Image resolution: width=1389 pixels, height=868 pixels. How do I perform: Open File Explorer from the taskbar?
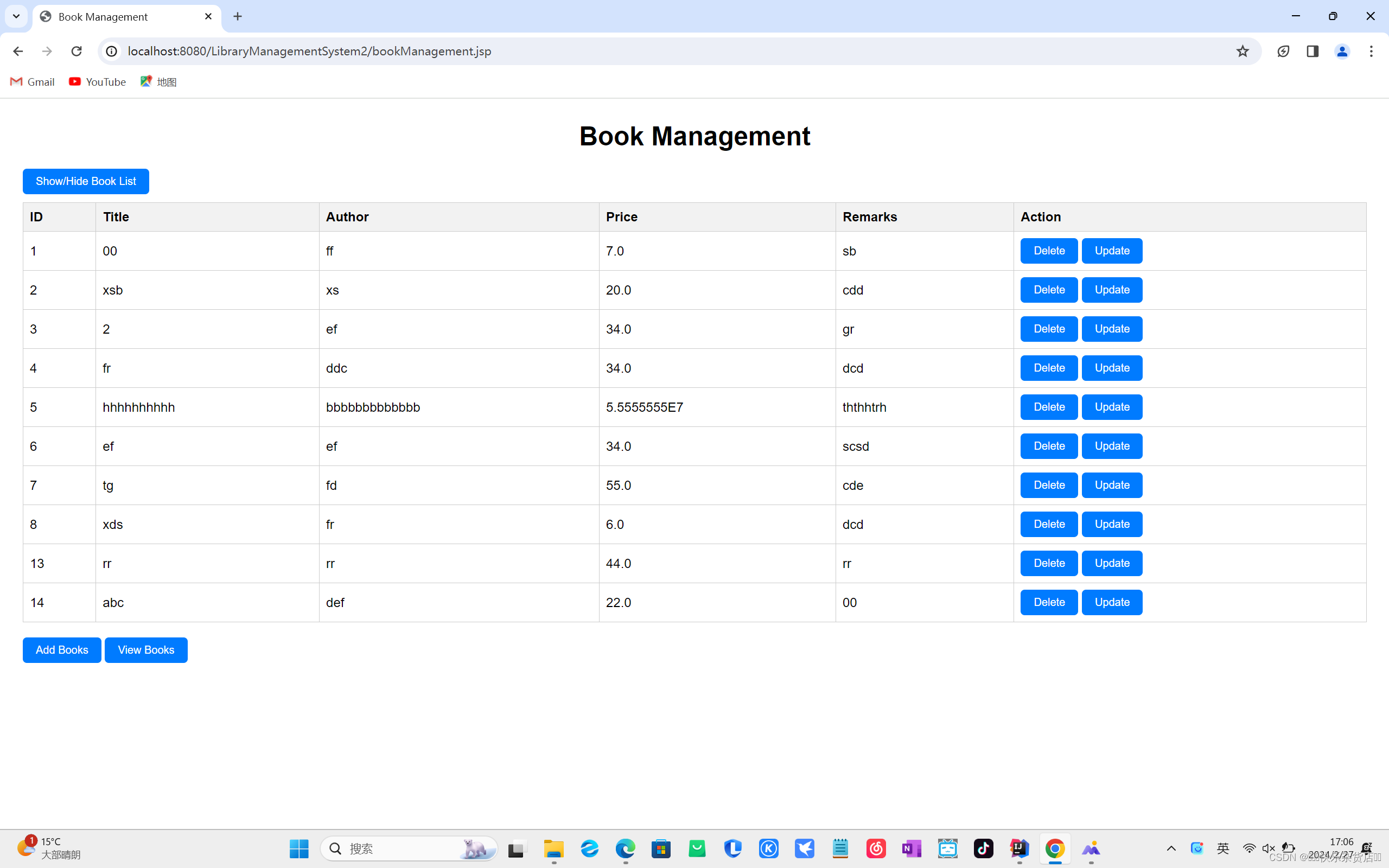tap(554, 848)
